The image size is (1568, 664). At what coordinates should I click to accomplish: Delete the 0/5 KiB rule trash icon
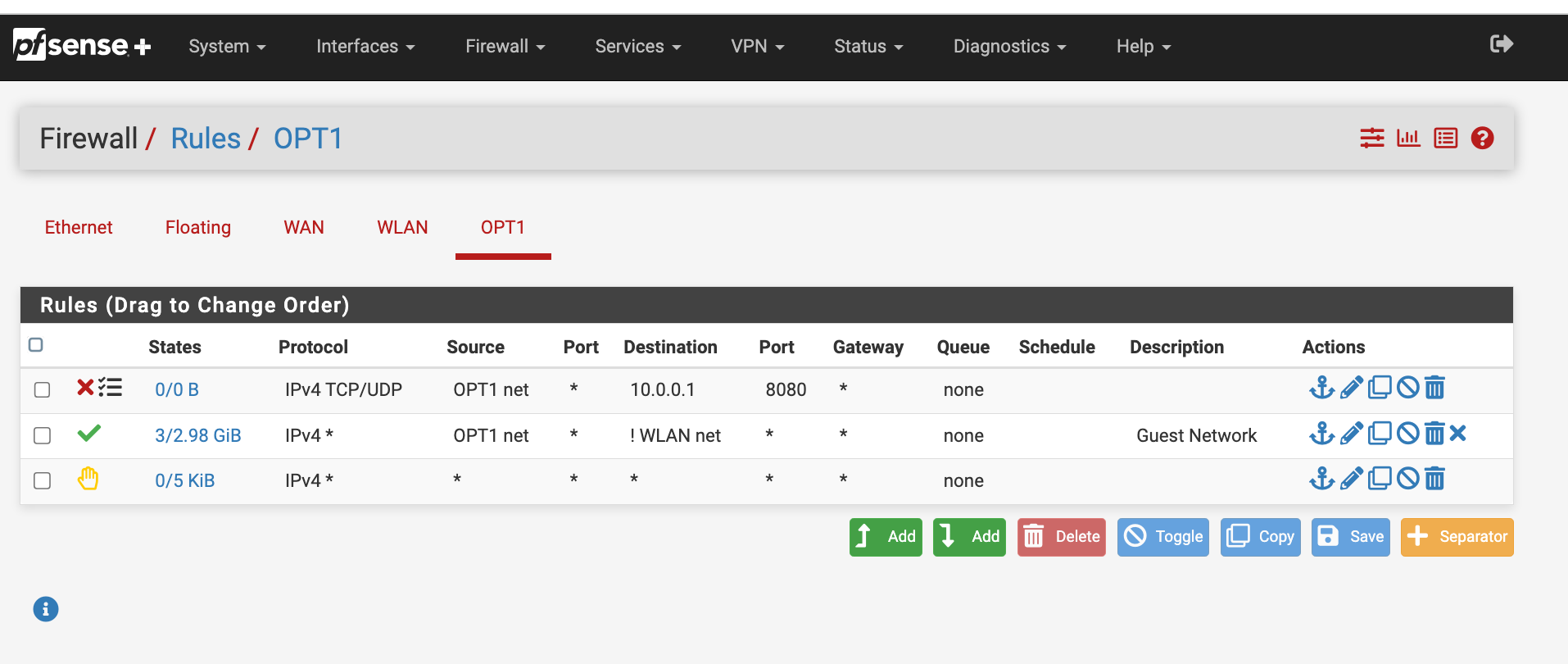[1434, 478]
